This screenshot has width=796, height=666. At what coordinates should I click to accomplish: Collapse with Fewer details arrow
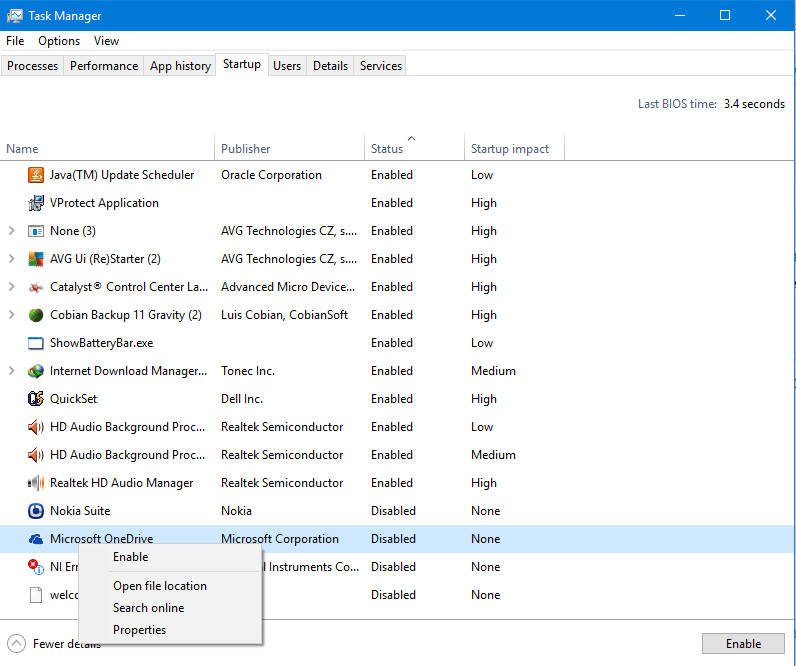(x=16, y=644)
